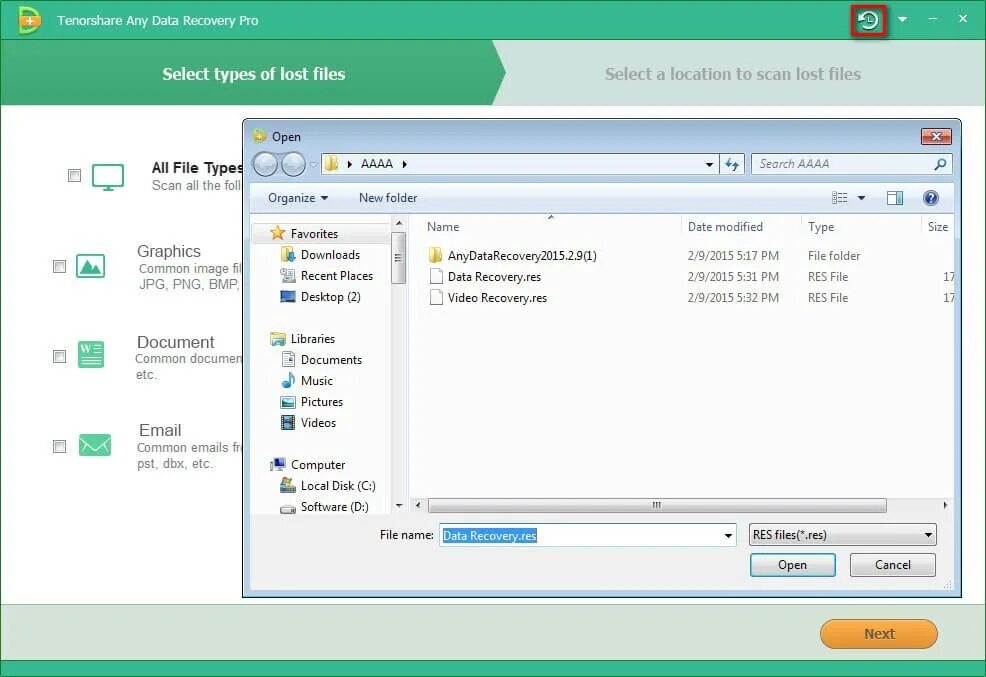Select Libraries in the navigation tree
Screen dimensions: 986x677
[313, 339]
